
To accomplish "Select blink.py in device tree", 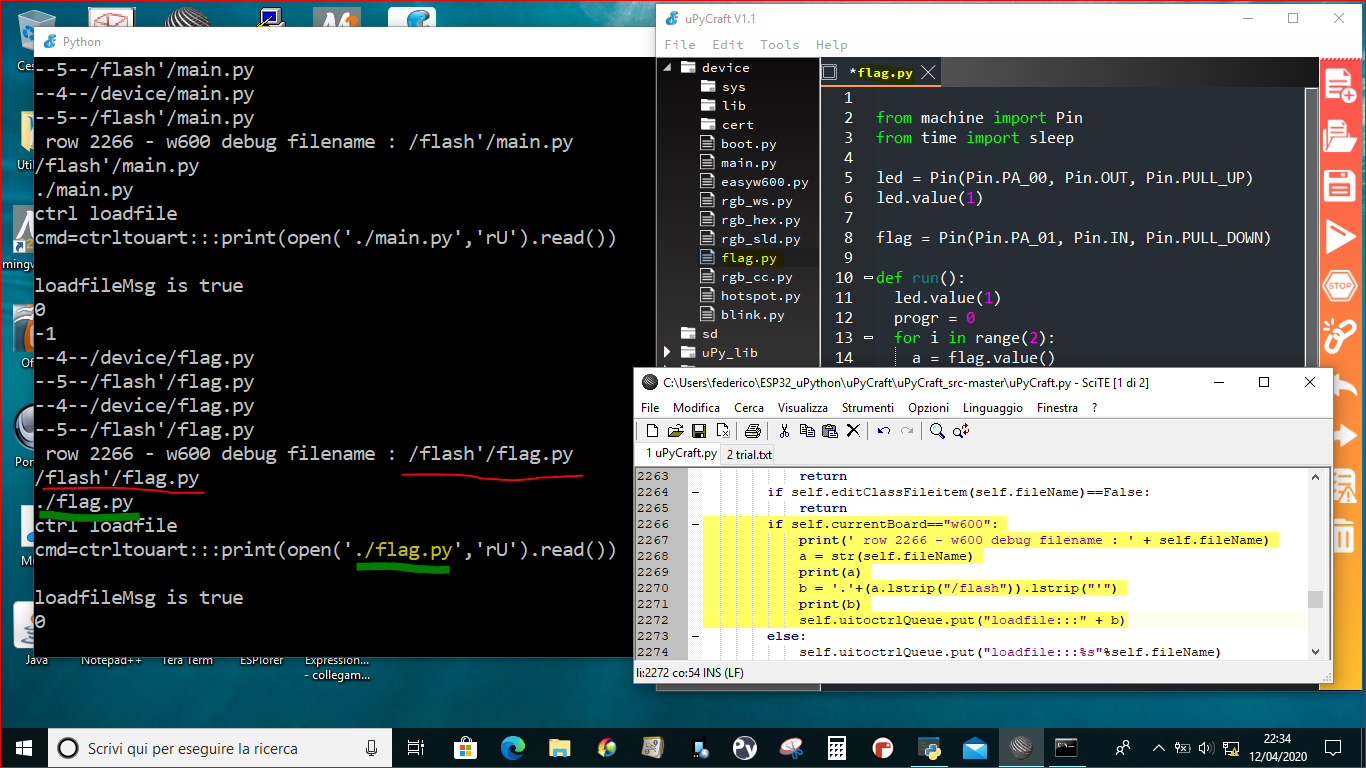I will tap(752, 315).
